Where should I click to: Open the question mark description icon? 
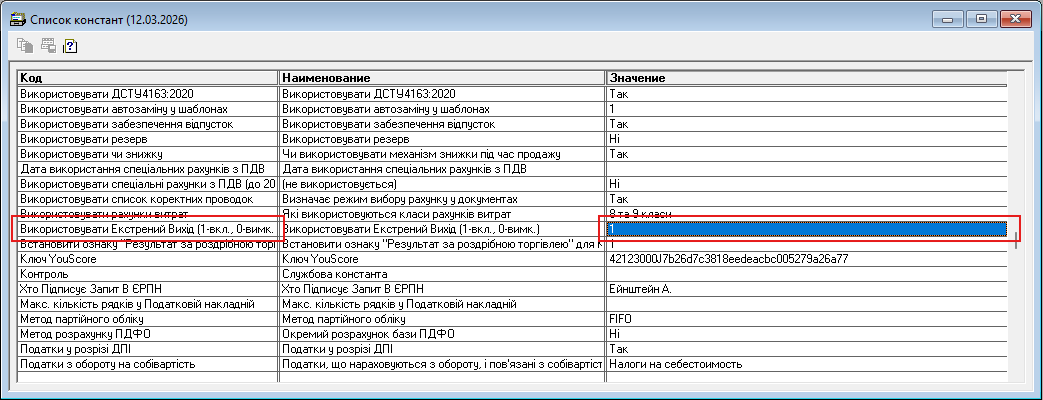70,45
